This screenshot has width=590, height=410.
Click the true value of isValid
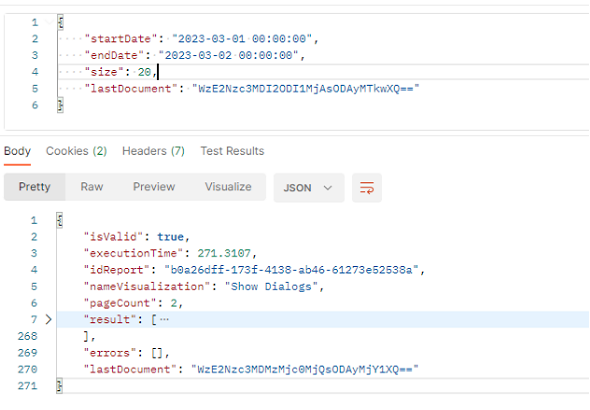pos(170,237)
